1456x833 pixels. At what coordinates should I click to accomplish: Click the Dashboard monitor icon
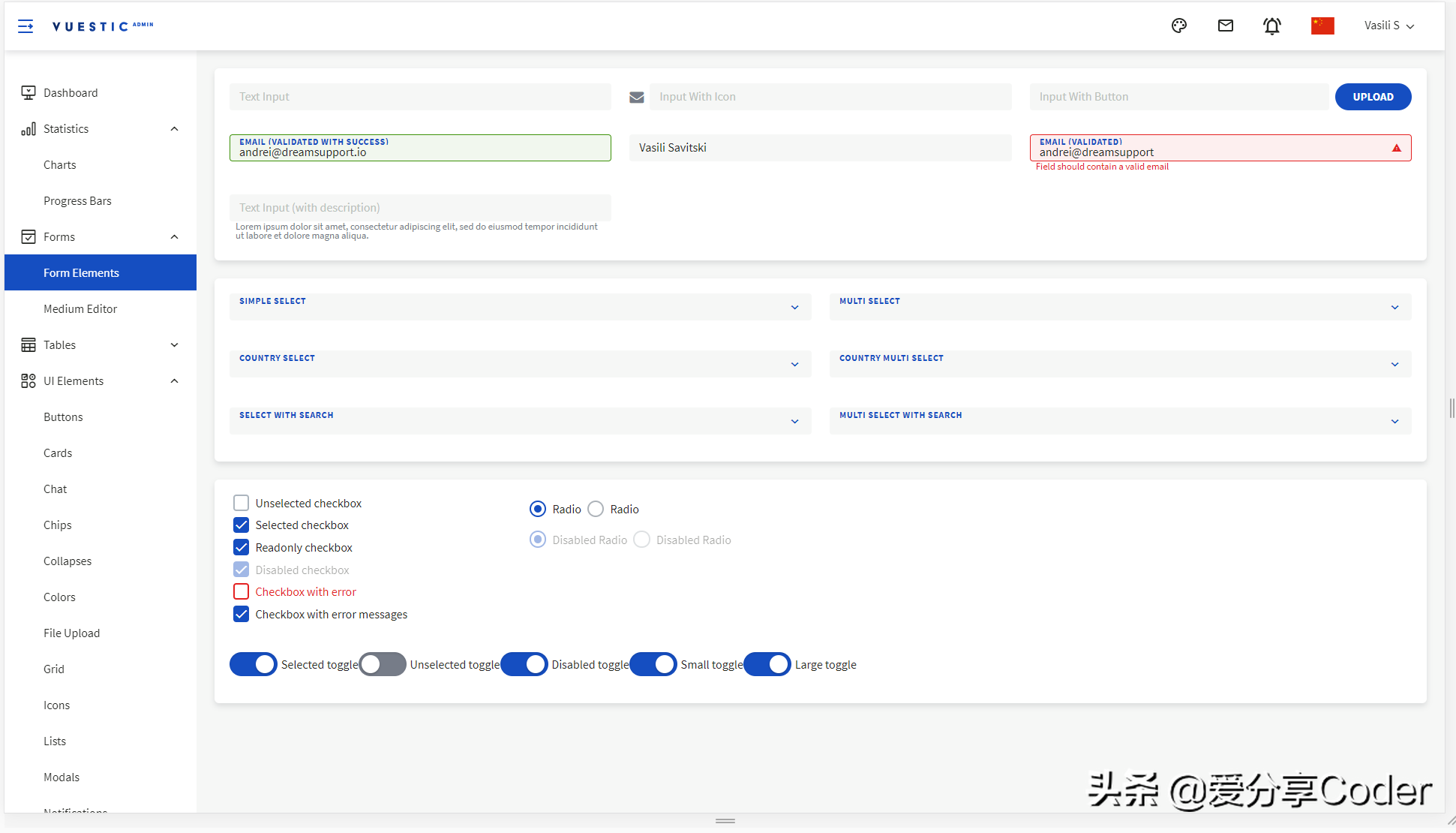click(x=29, y=93)
